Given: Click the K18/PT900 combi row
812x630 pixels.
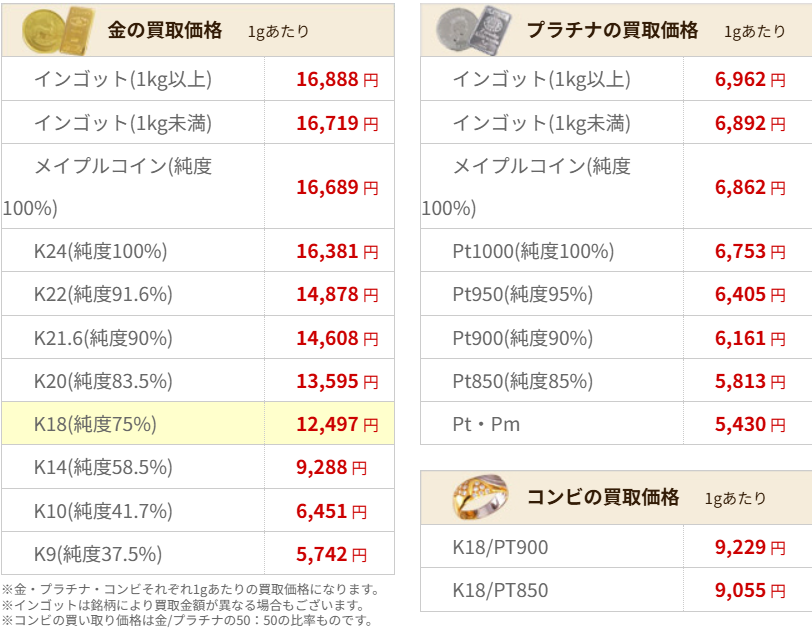Looking at the screenshot, I should [x=616, y=547].
